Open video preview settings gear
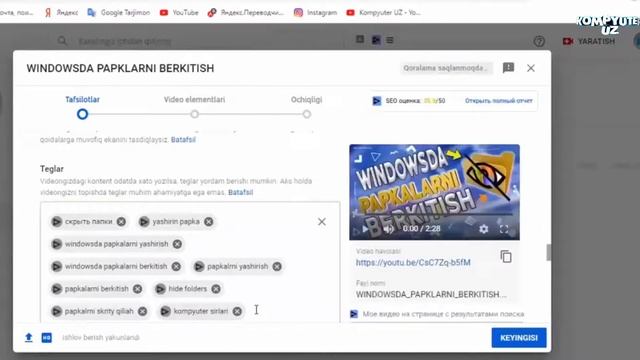Viewport: 640px width, 360px height. tap(484, 229)
